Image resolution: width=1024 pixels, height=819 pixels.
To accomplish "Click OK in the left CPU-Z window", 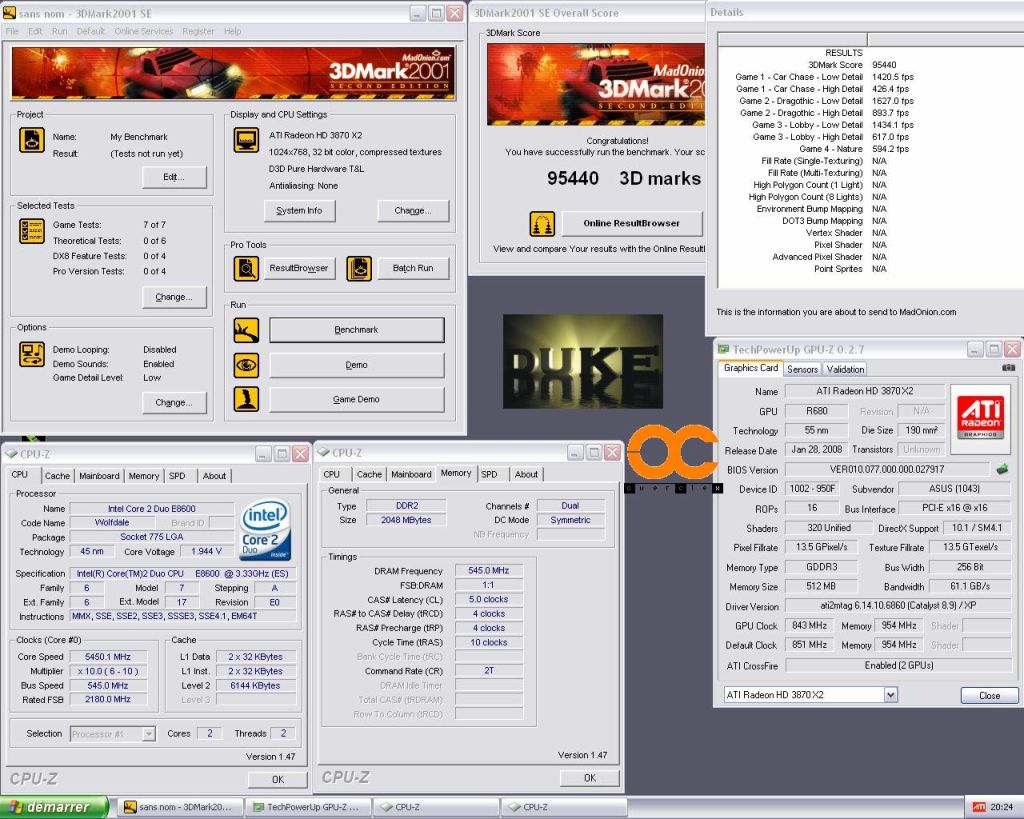I will click(x=278, y=779).
